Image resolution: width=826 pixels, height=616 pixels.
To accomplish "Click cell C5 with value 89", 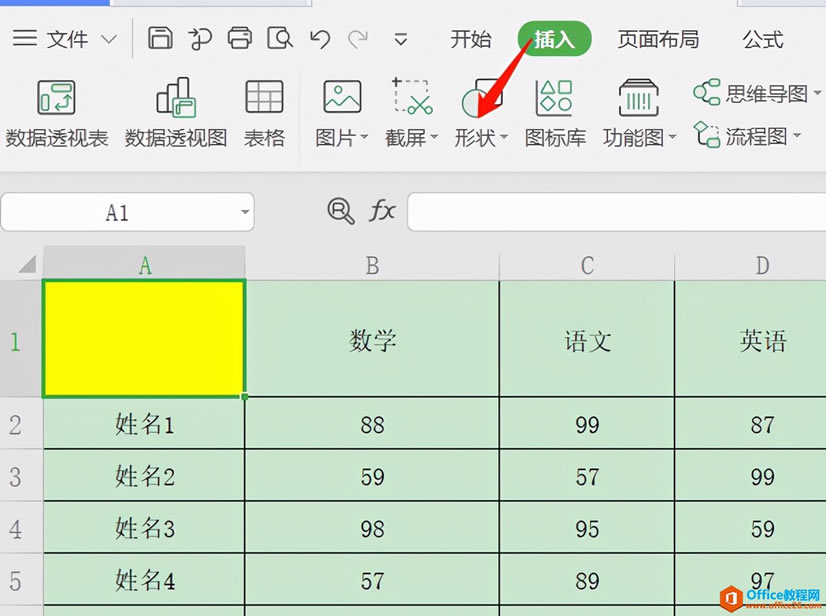I will (587, 580).
